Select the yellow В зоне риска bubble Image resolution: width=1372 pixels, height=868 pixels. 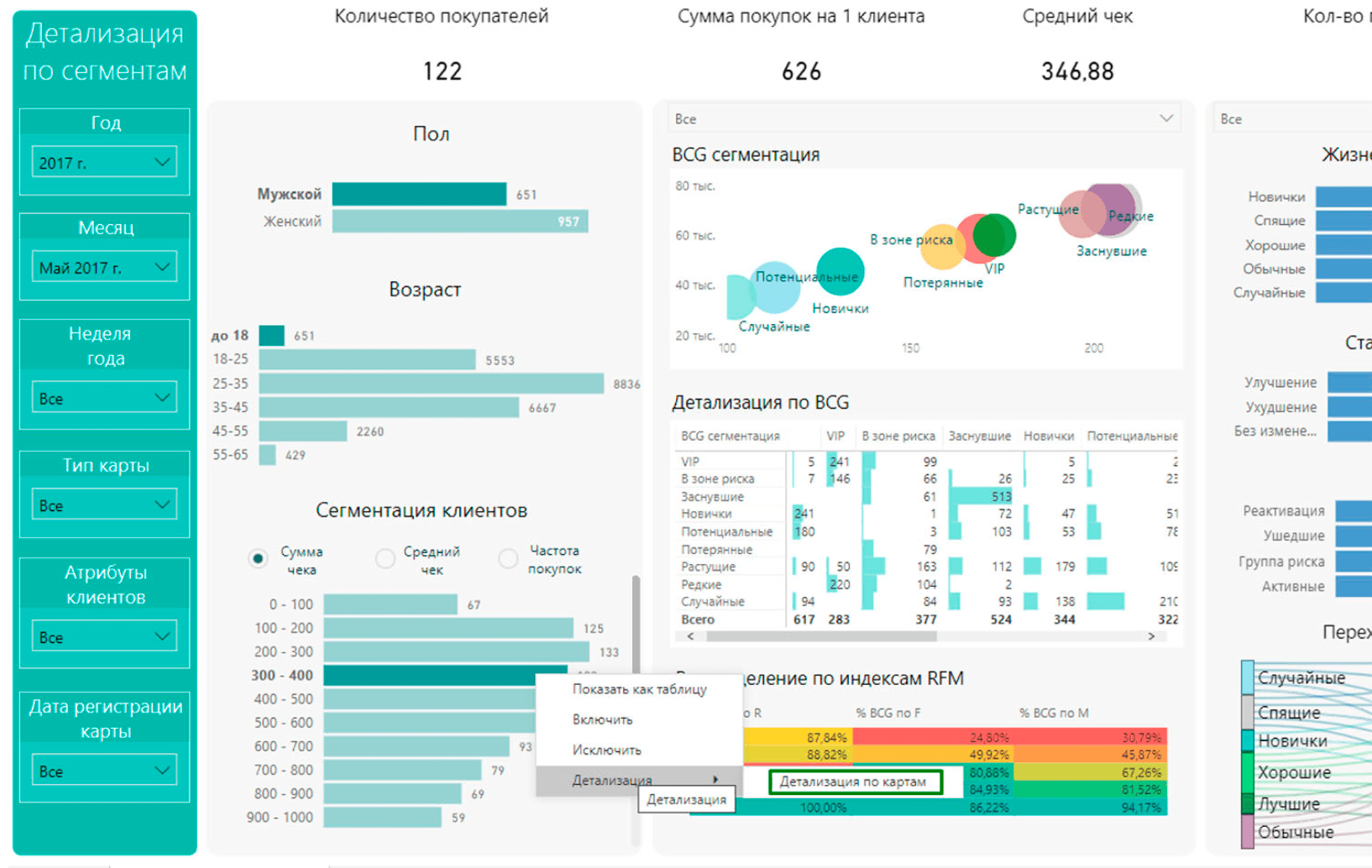940,248
